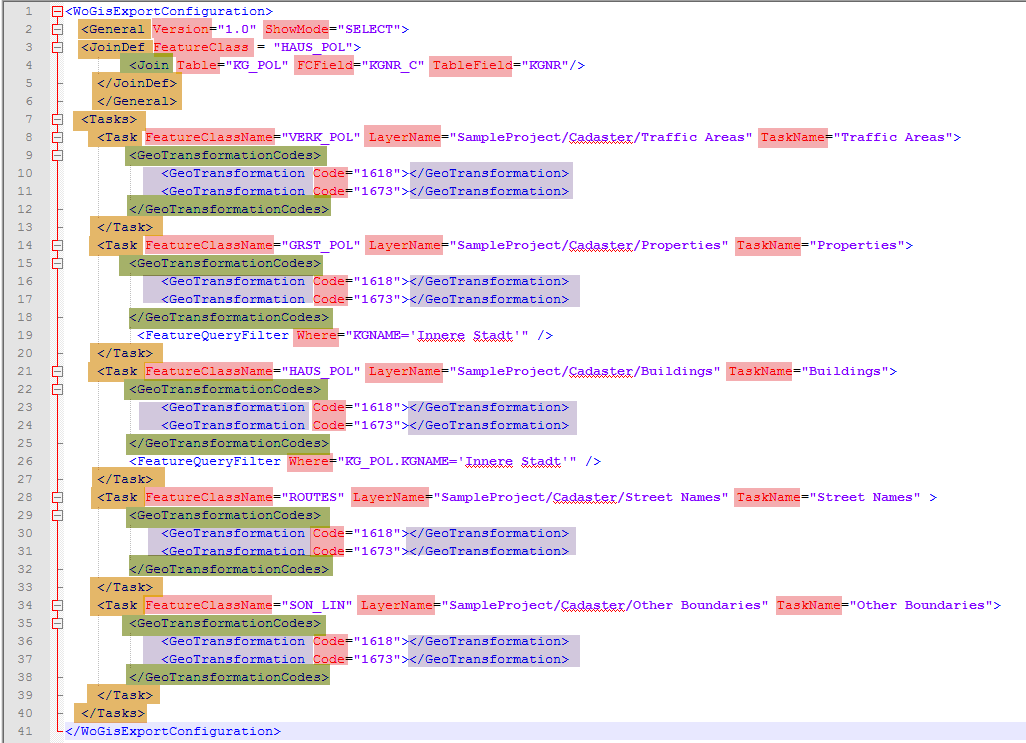Click the TaskName attribute for Street Names
The image size is (1026, 743).
click(x=769, y=497)
